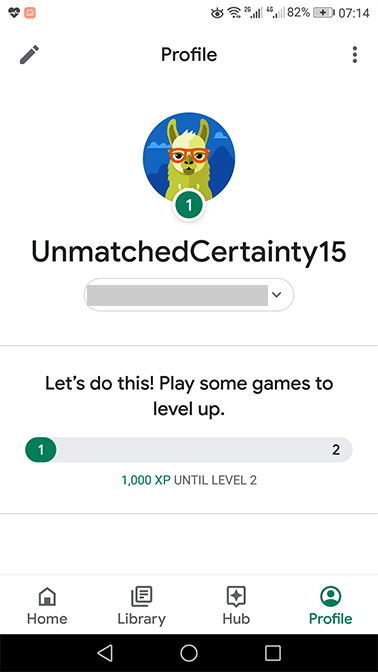Tap the Android home circle button
Viewport: 378px width, 672px height.
[x=189, y=653]
